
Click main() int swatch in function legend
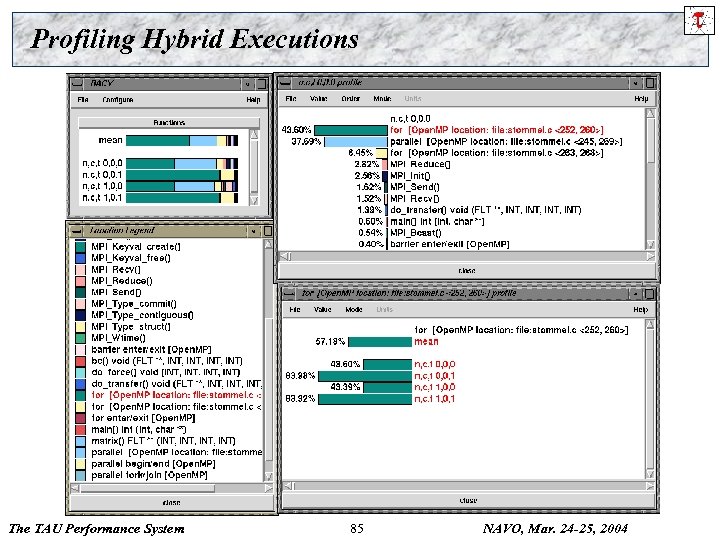[80, 430]
